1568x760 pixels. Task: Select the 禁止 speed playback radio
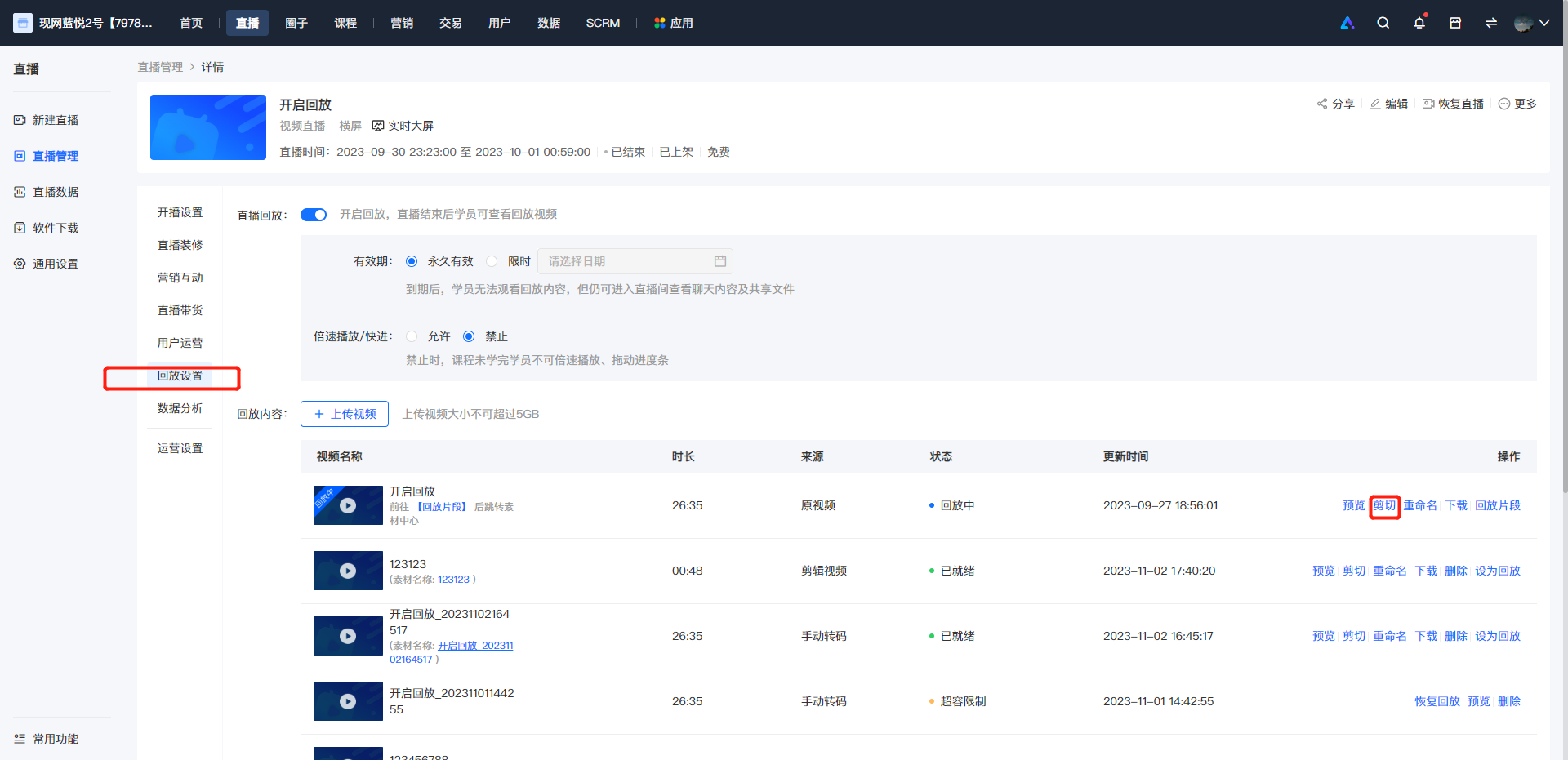click(469, 336)
